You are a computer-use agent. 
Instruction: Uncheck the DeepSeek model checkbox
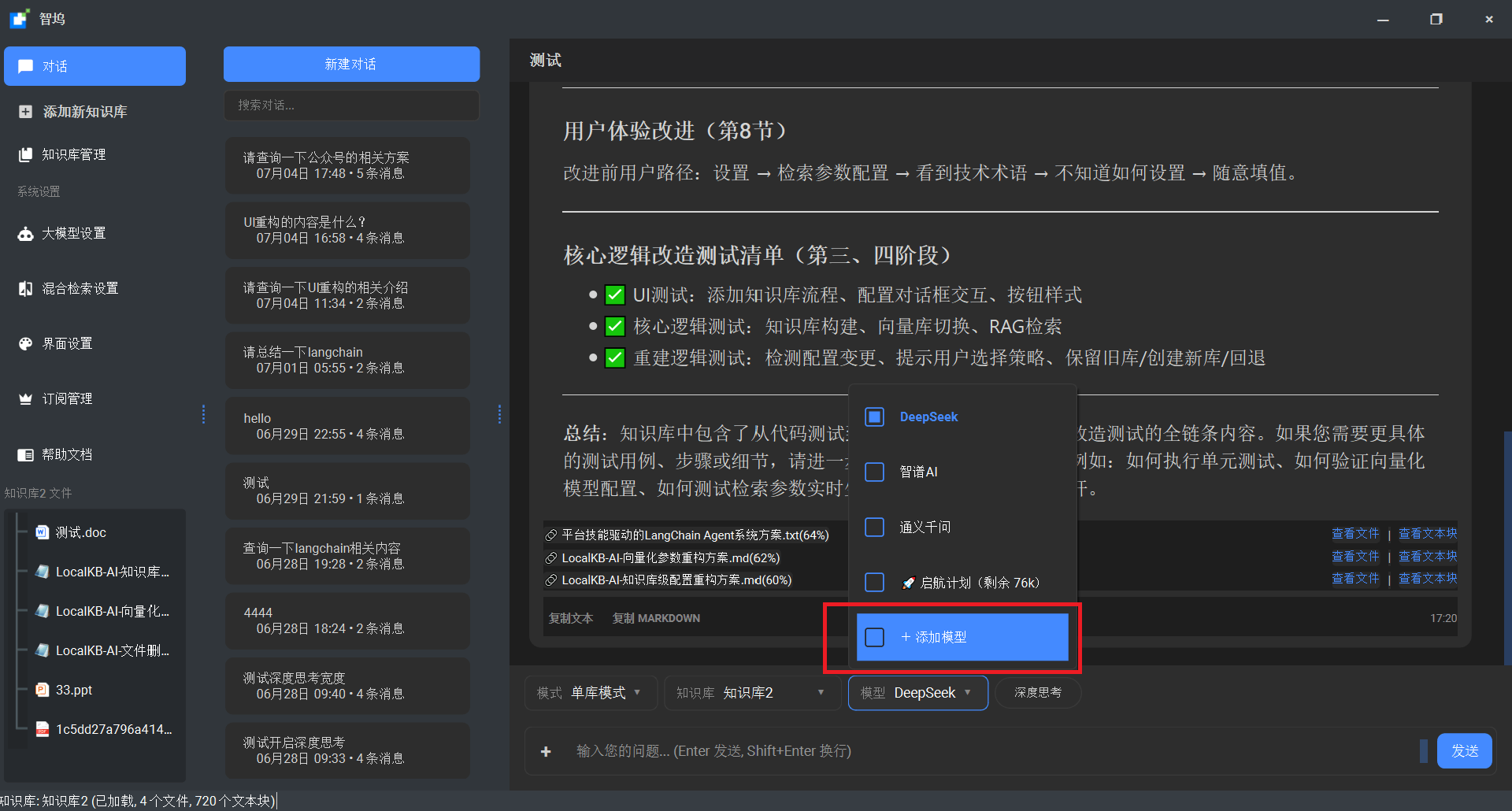pos(875,417)
